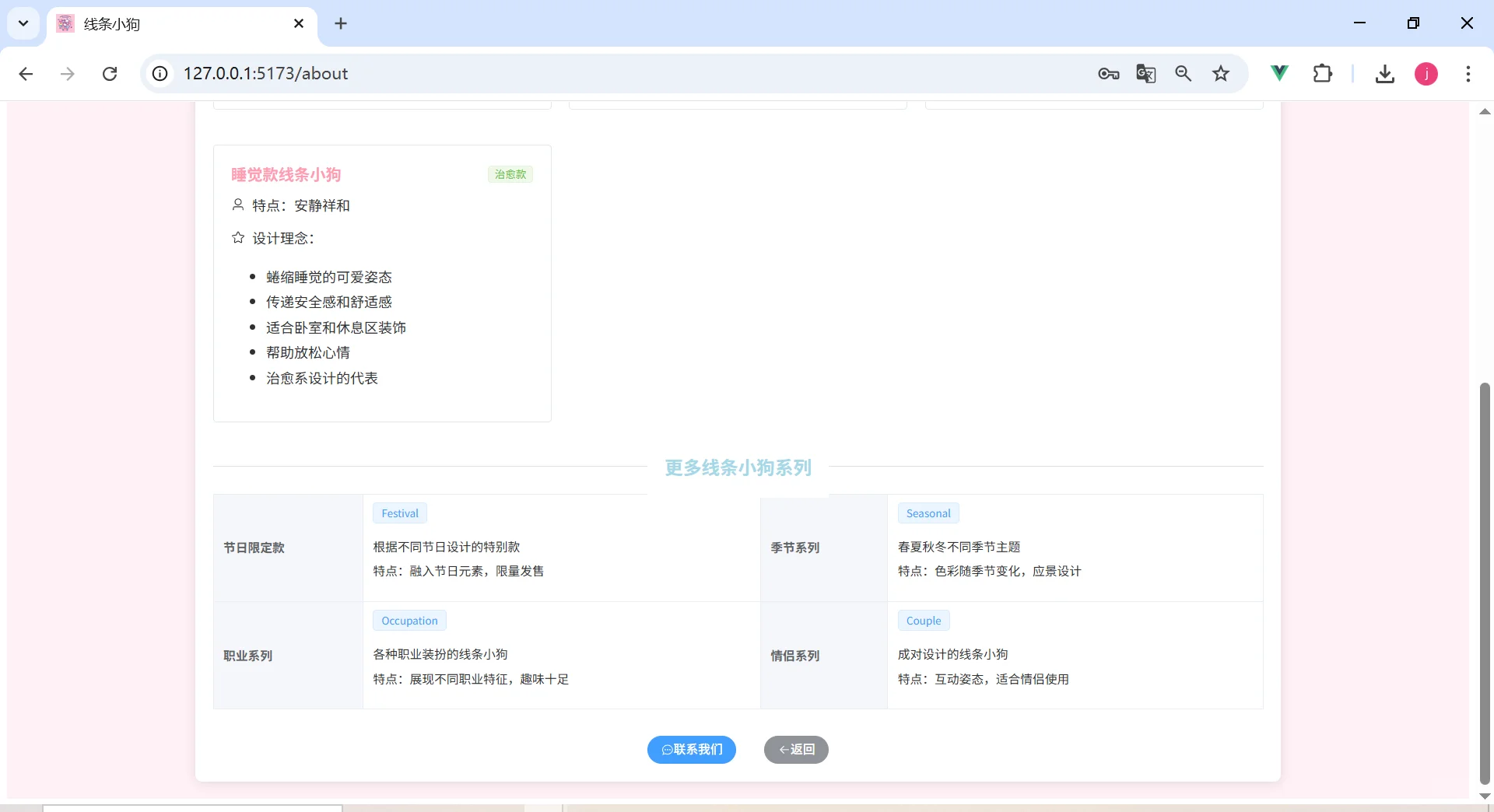Click the 联系我们 button
Screen dimensions: 1494x812
(692, 750)
